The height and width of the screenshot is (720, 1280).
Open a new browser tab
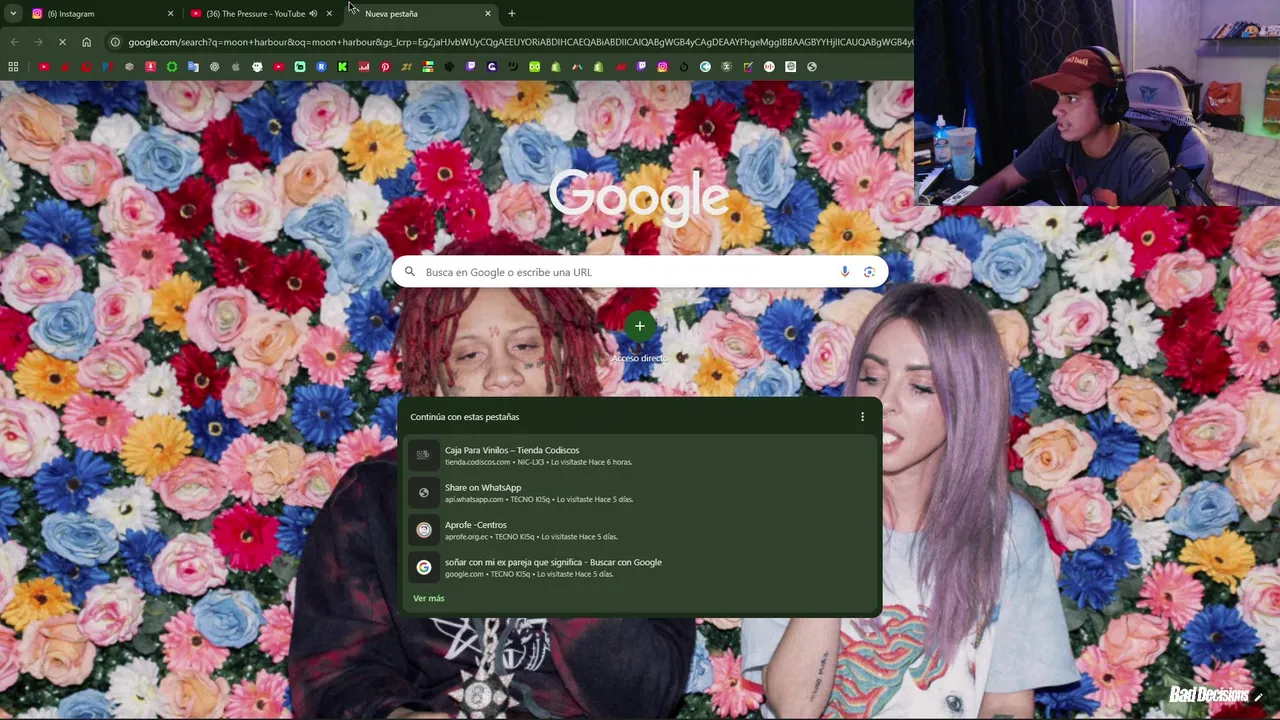[x=512, y=14]
